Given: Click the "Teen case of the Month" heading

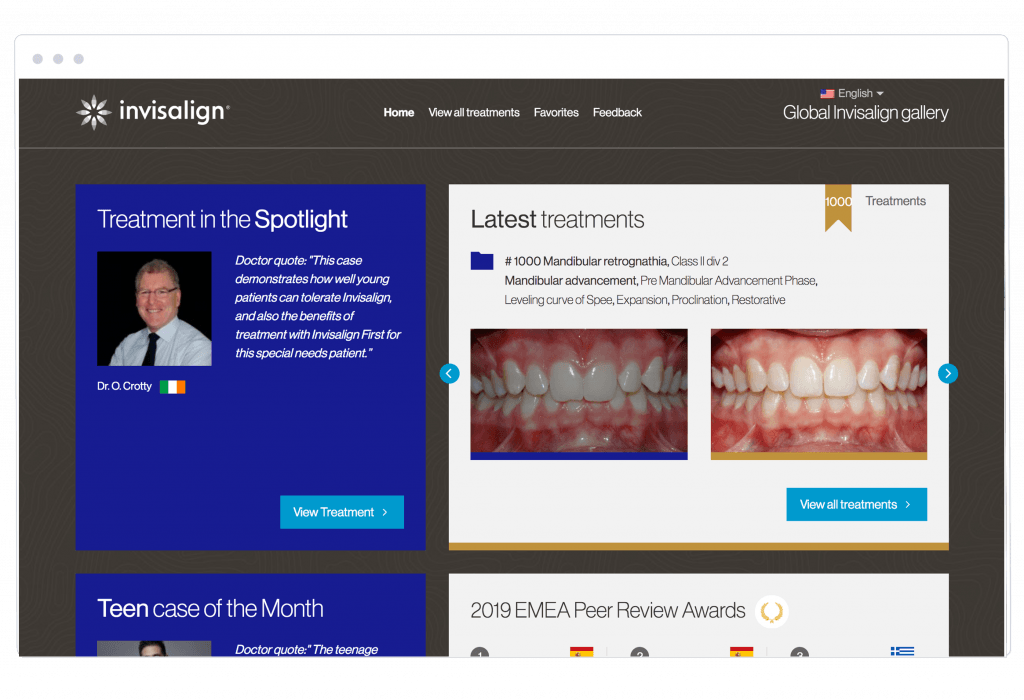Looking at the screenshot, I should tap(210, 609).
